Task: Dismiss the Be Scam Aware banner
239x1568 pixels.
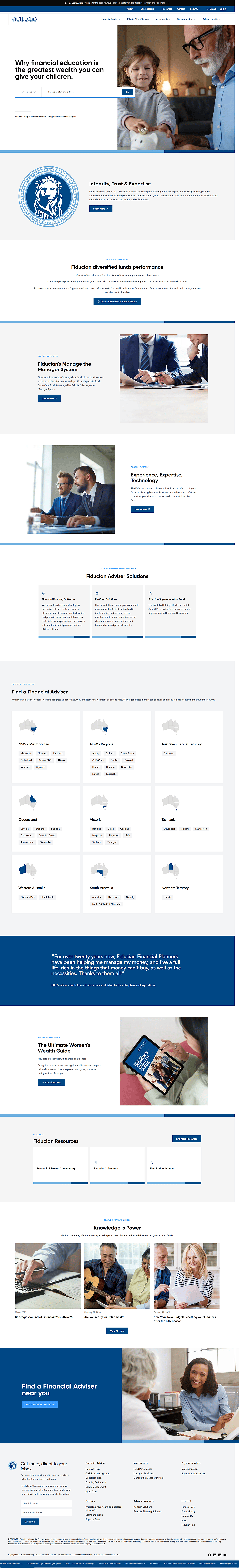Action: (168, 2)
